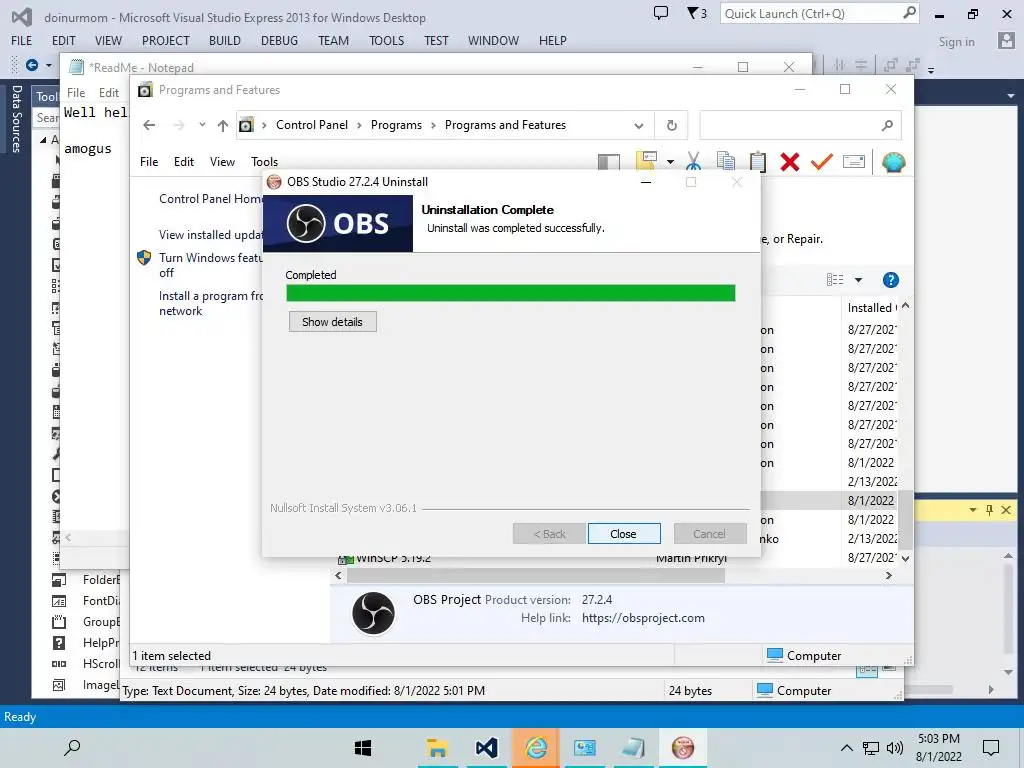Click the Visual Studio account avatar icon
The height and width of the screenshot is (768, 1024).
click(x=1006, y=40)
